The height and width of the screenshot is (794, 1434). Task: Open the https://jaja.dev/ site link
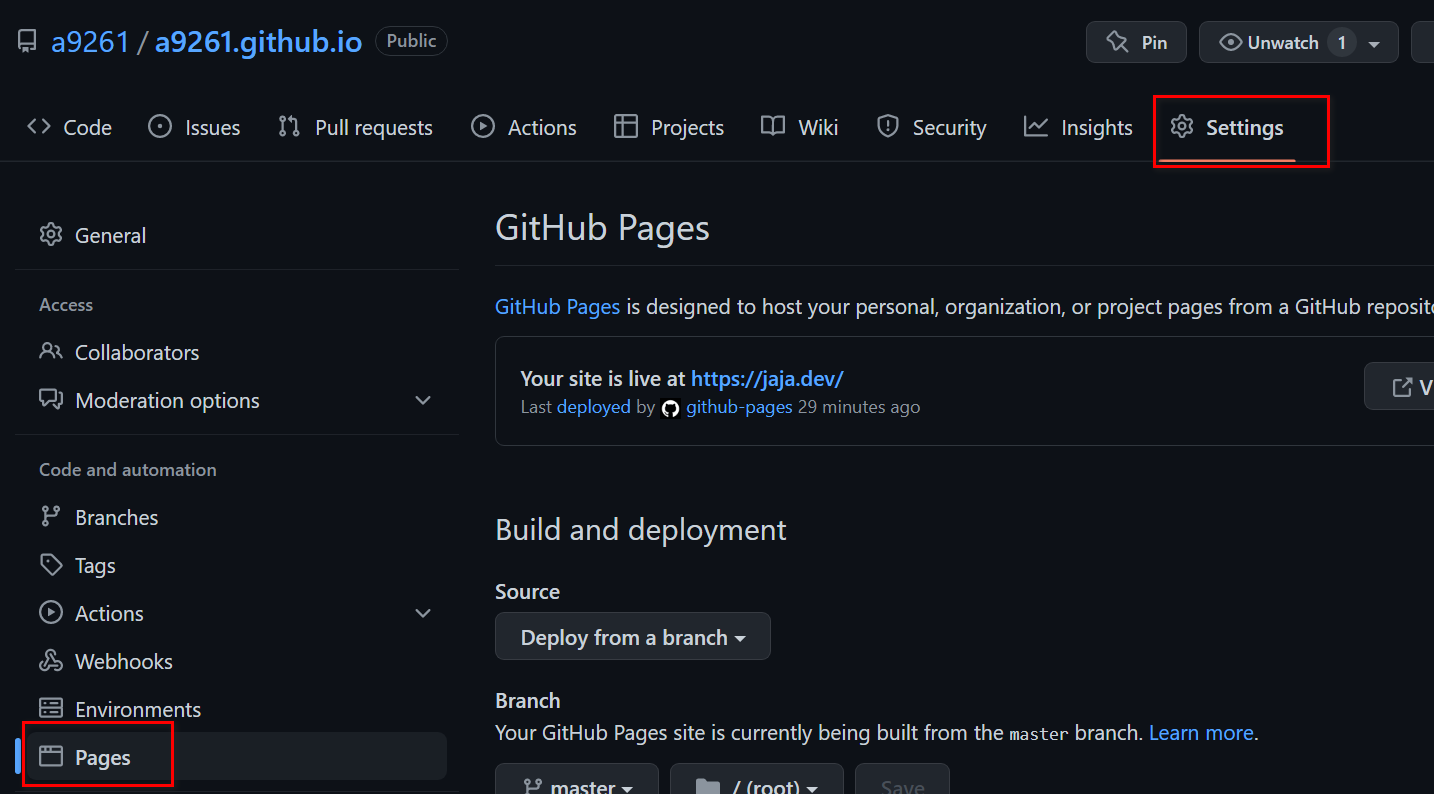[x=767, y=379]
